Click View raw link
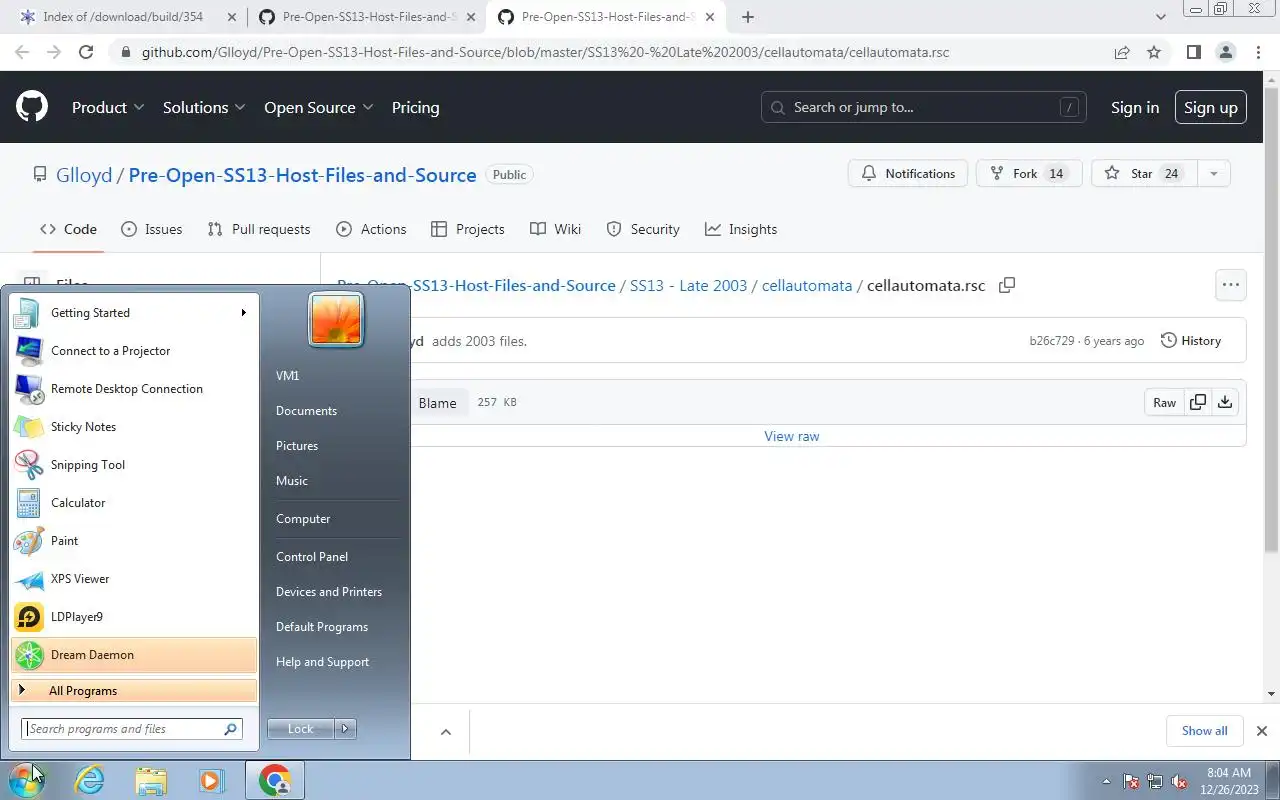 [x=792, y=436]
